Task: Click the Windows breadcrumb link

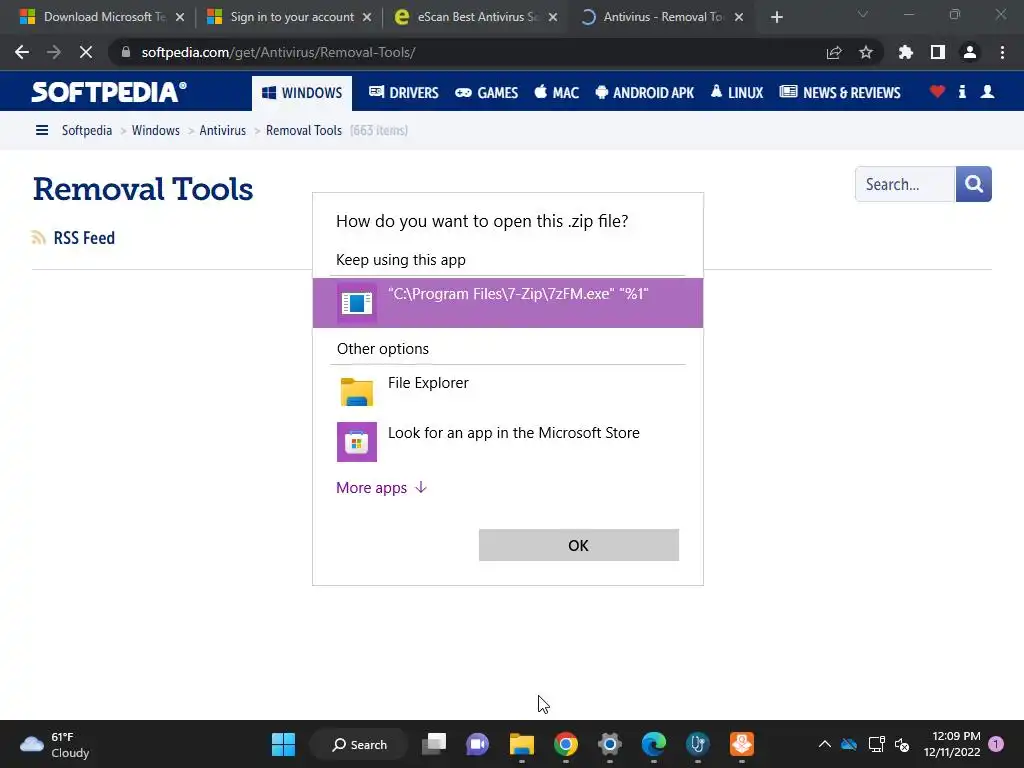Action: point(155,130)
